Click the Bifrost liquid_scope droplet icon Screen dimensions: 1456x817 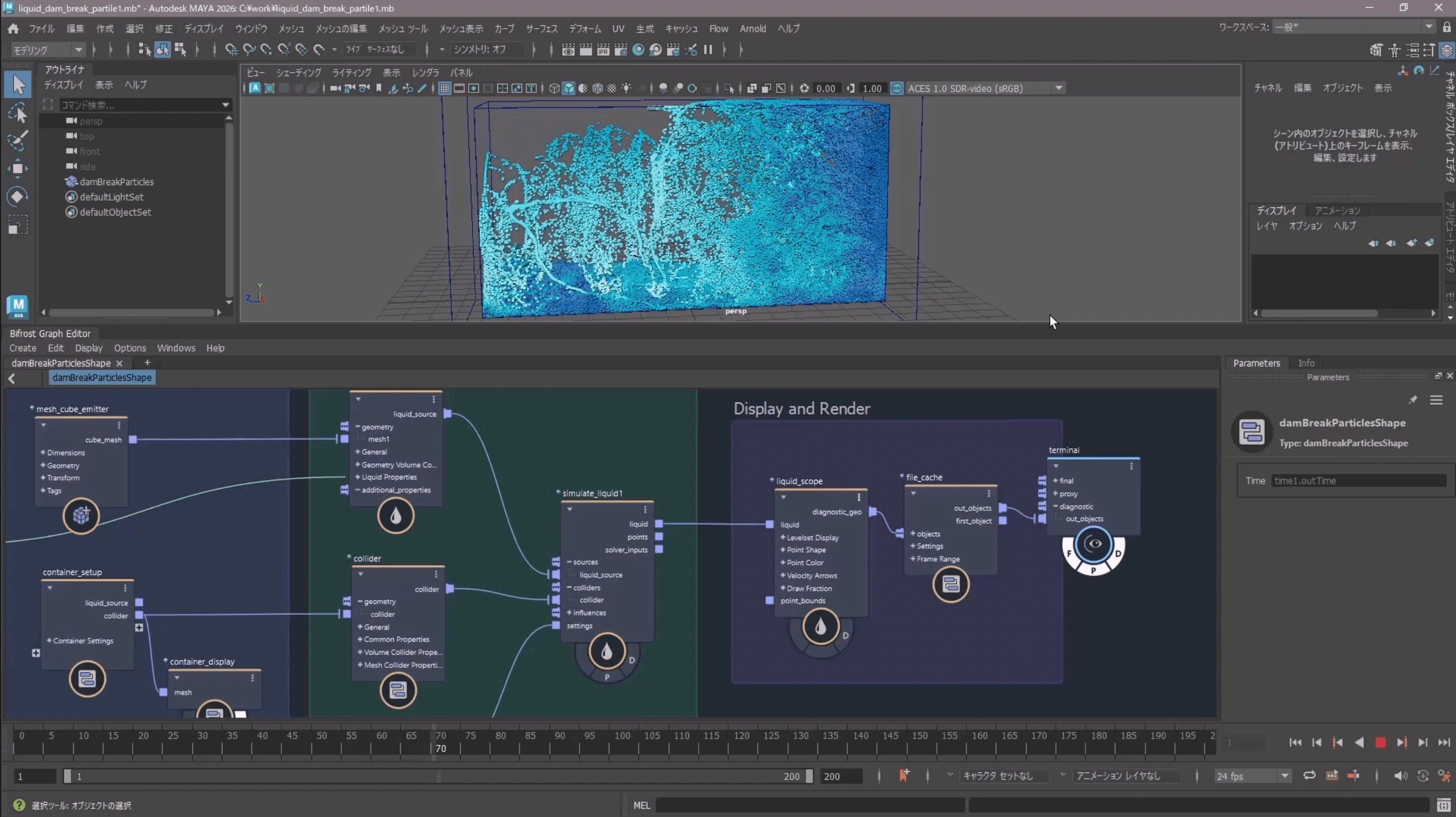(820, 627)
